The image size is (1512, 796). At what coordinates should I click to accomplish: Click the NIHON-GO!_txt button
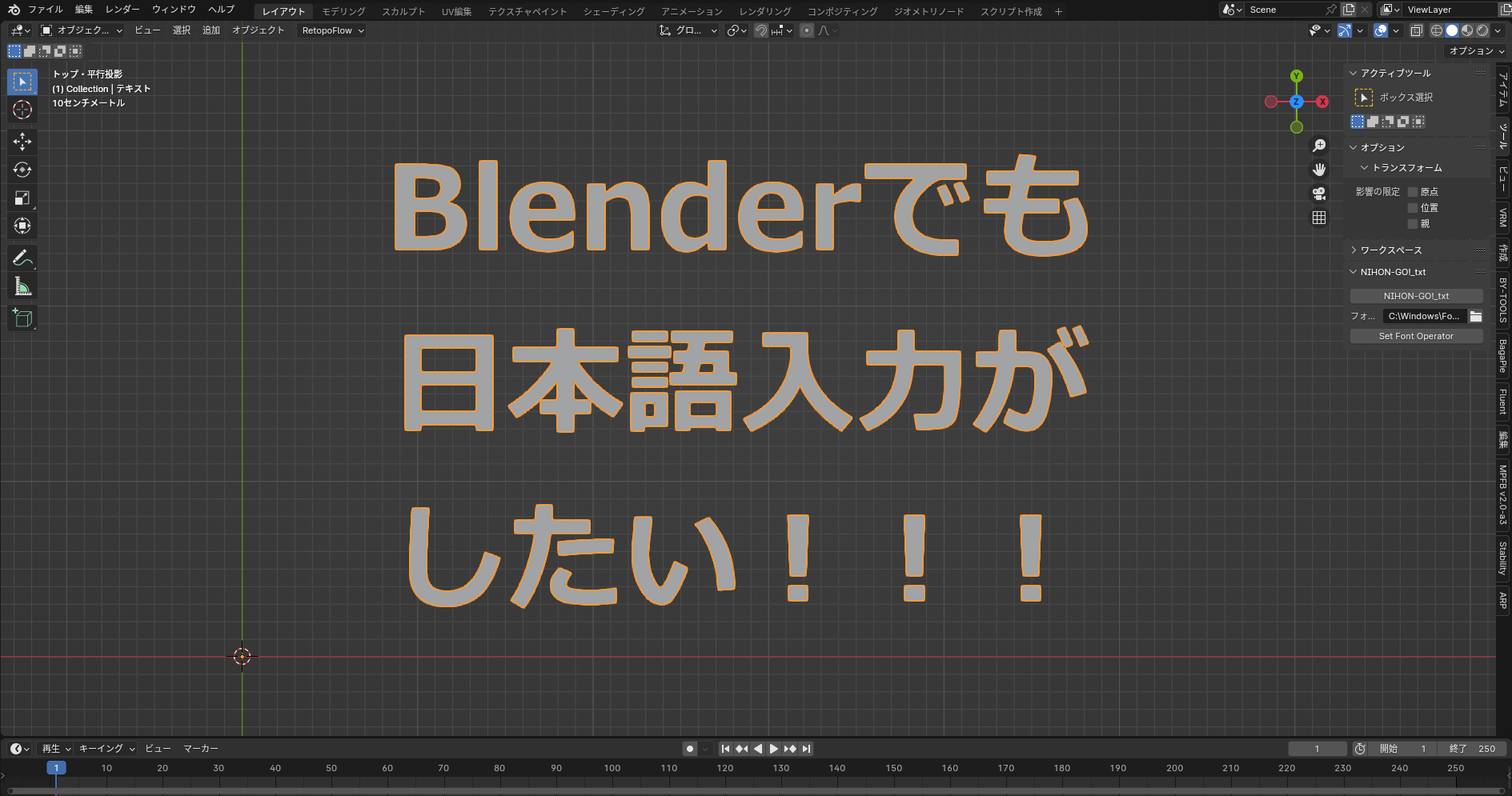[1416, 296]
